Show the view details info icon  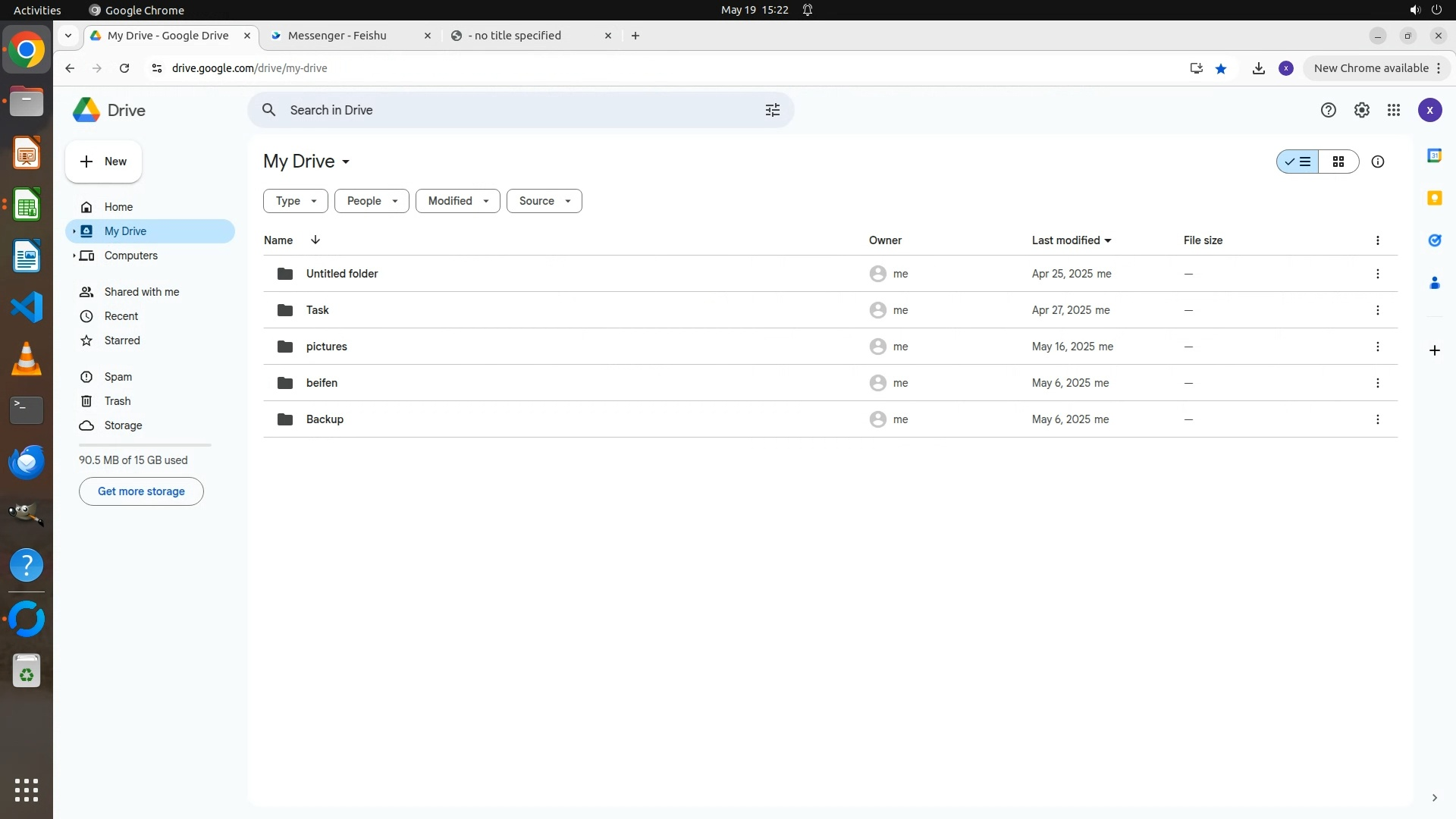pos(1378,162)
